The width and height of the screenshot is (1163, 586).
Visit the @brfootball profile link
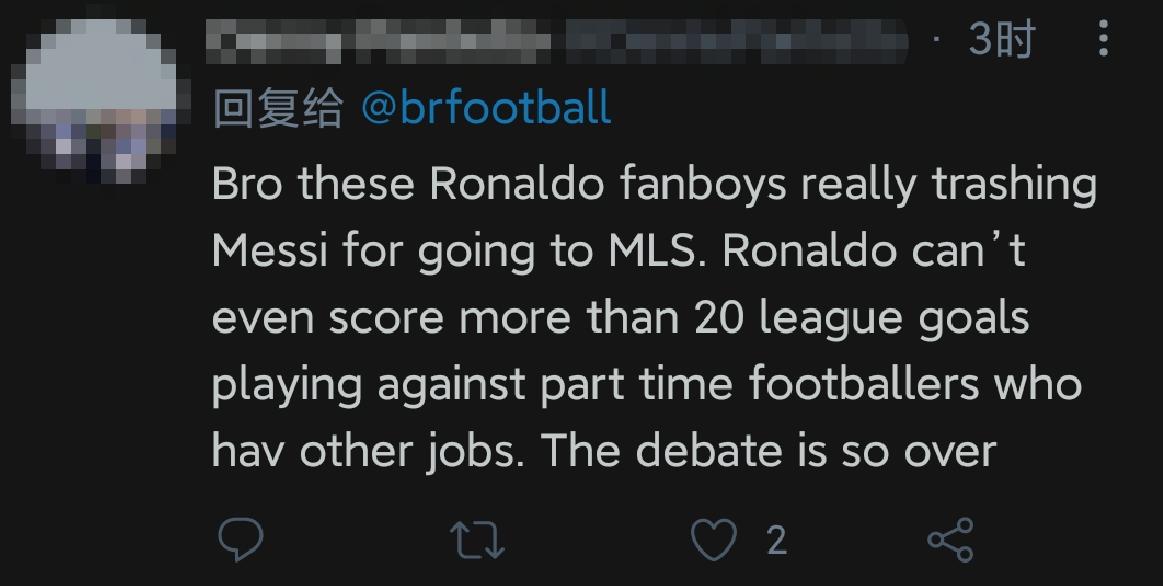(485, 108)
